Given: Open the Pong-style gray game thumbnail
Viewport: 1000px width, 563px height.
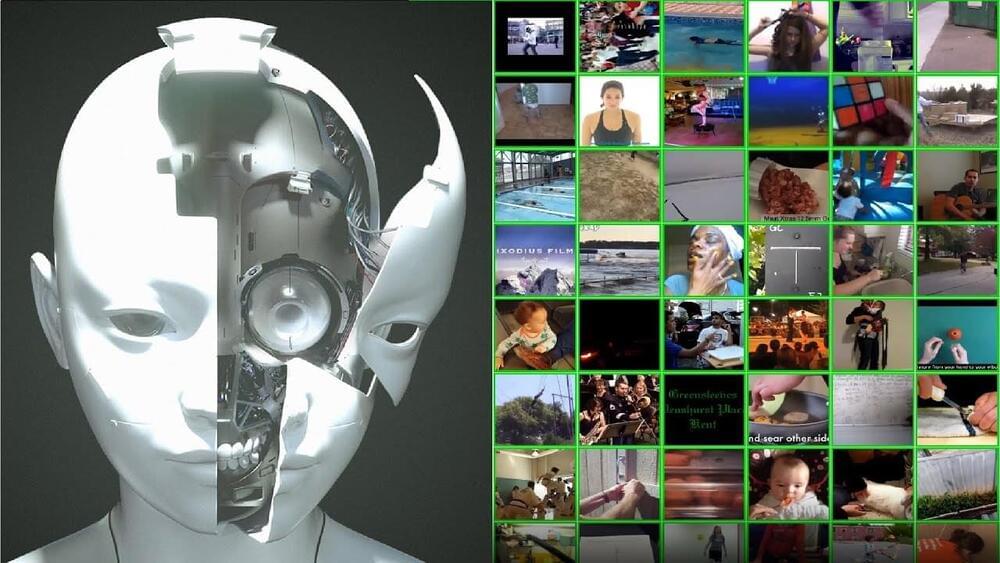Looking at the screenshot, I should [788, 259].
